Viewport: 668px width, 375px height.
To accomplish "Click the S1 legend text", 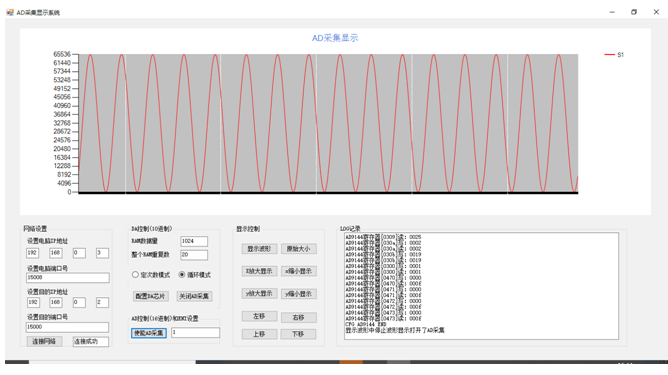I will pos(620,55).
